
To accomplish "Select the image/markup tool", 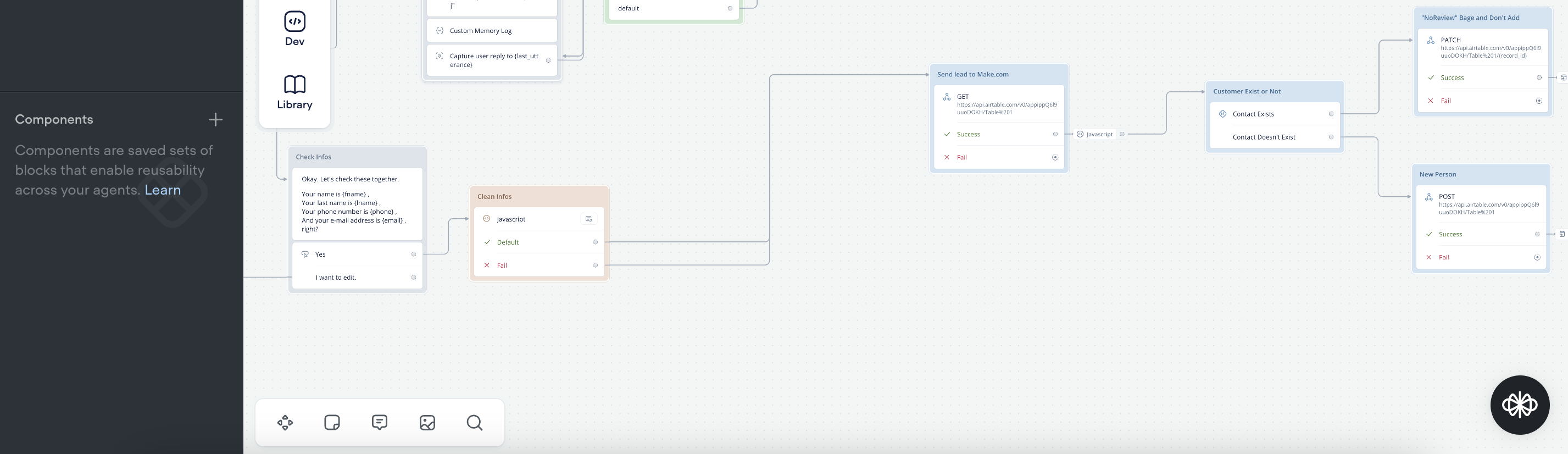I will [427, 422].
